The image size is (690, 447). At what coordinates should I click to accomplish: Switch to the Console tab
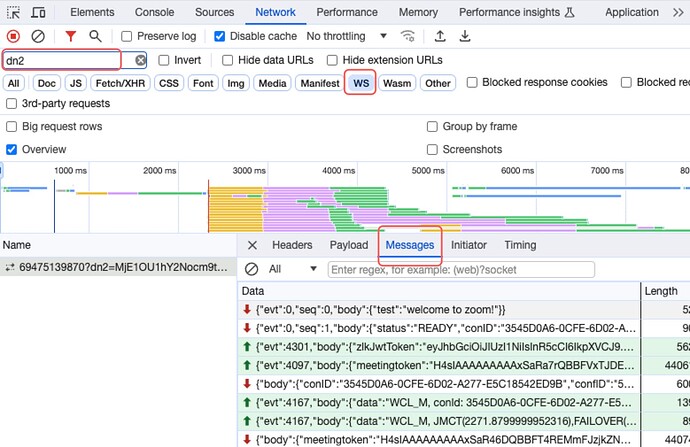tap(154, 12)
